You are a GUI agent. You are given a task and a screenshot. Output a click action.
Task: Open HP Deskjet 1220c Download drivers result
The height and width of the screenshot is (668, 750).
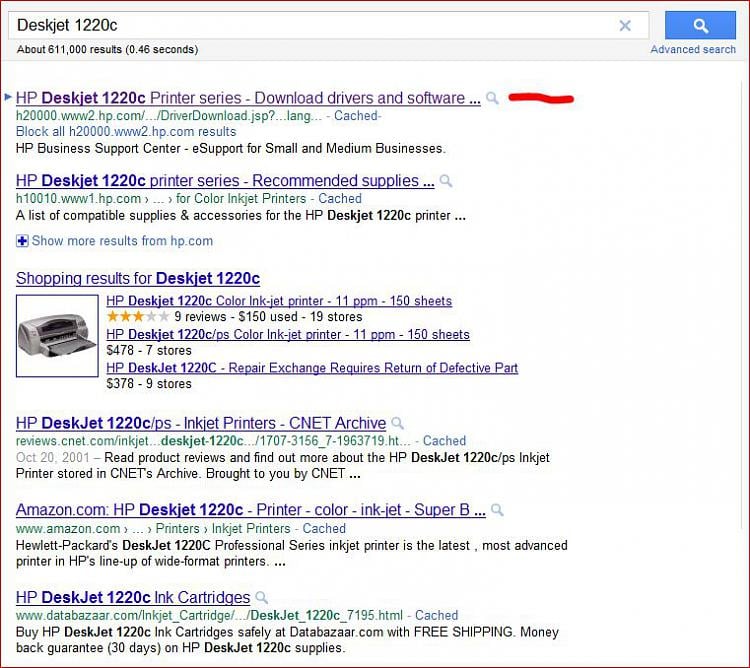tap(248, 98)
